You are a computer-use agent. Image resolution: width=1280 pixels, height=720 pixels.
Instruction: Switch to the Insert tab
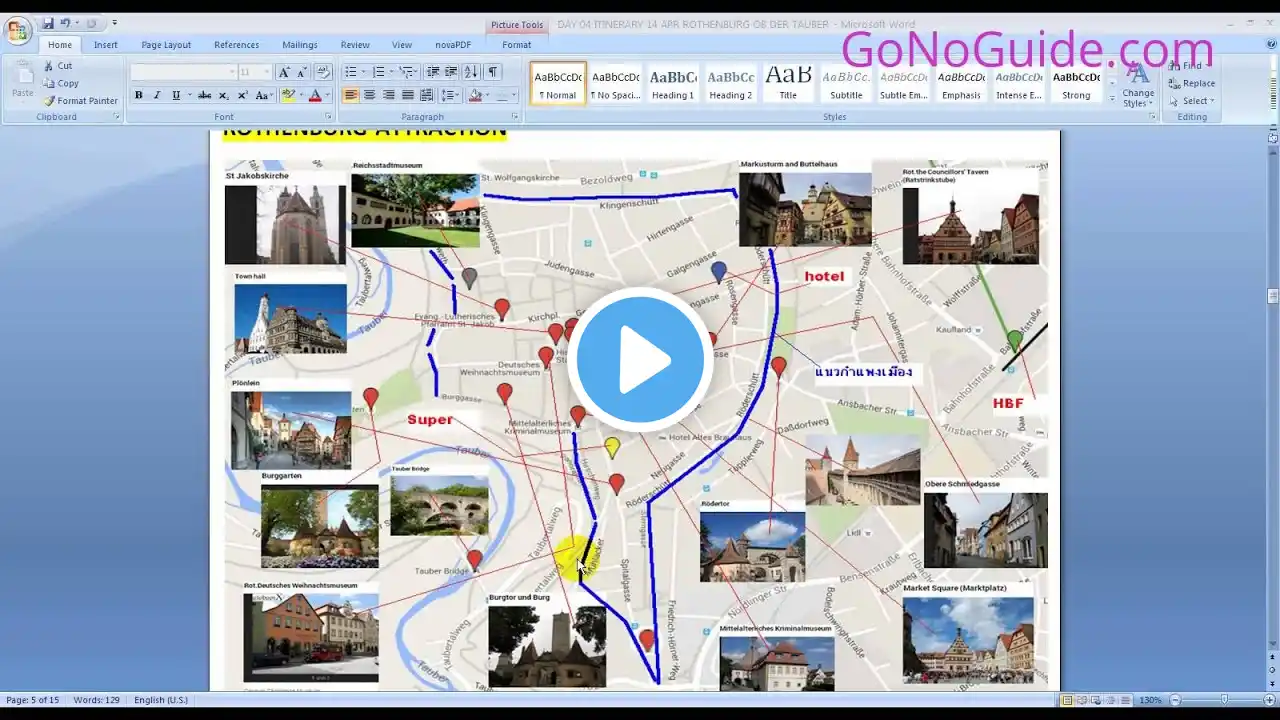click(106, 45)
